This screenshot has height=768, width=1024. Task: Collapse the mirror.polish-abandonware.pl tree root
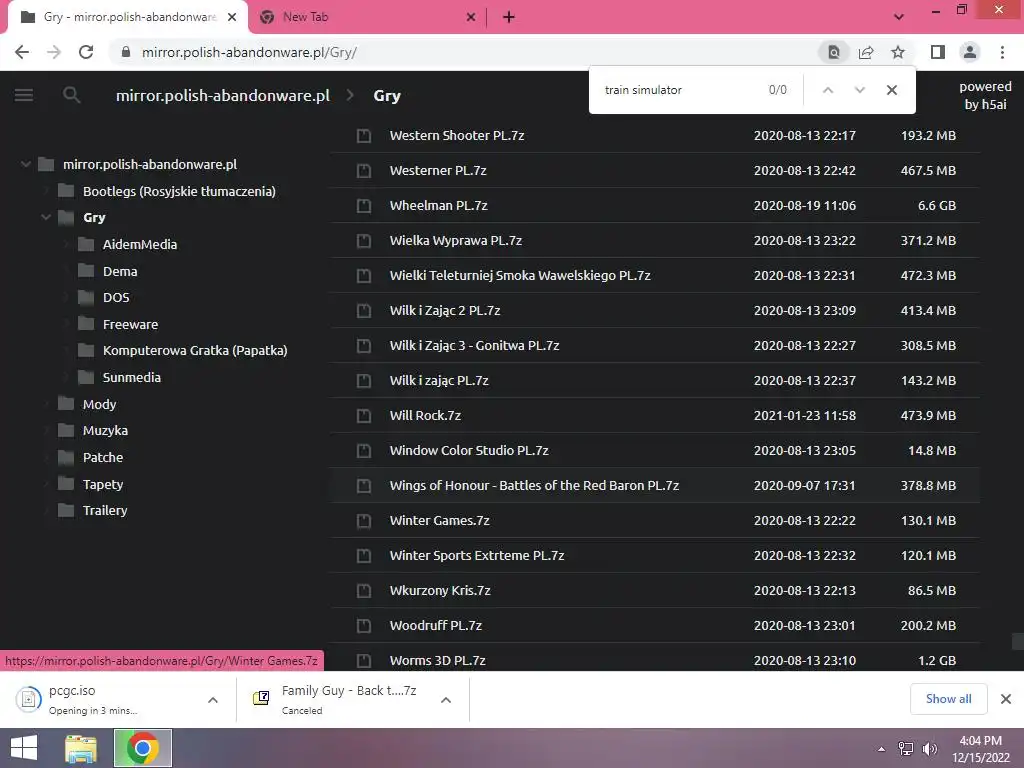pyautogui.click(x=25, y=164)
